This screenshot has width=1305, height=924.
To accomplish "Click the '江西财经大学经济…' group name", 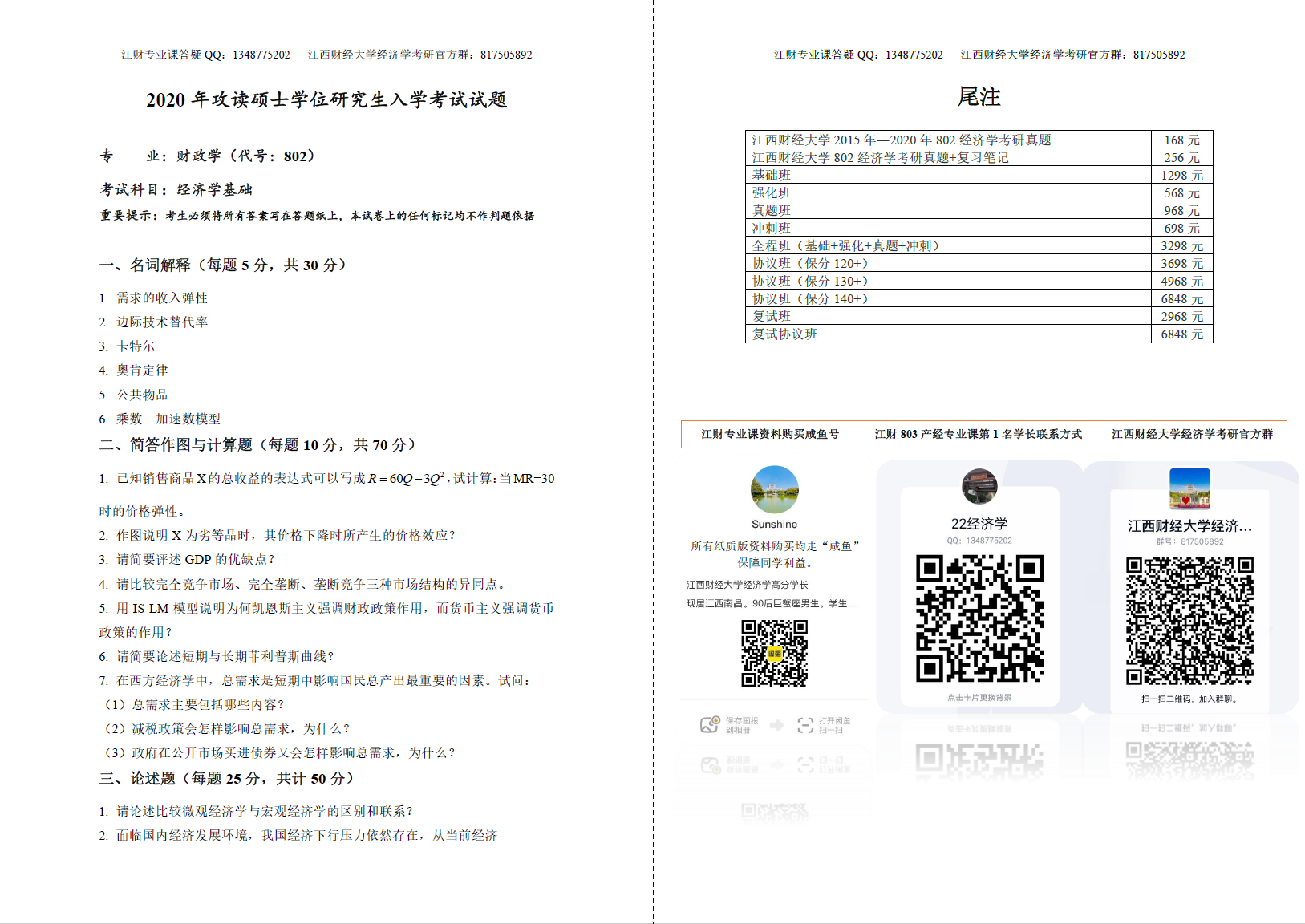I will (1189, 526).
